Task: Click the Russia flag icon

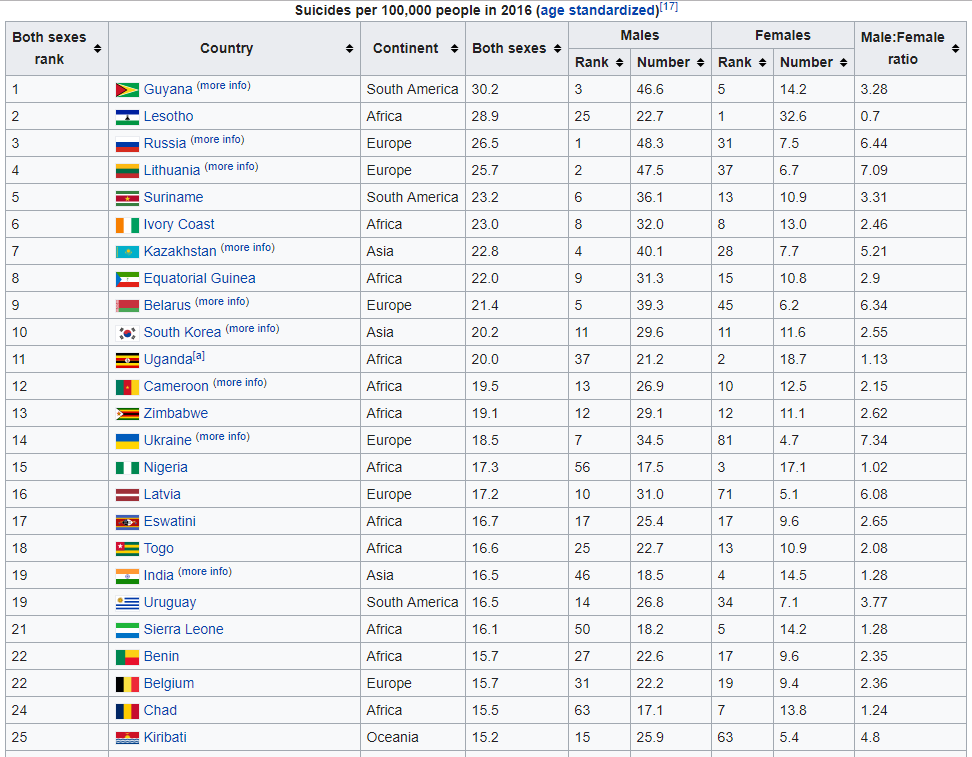Action: click(127, 144)
